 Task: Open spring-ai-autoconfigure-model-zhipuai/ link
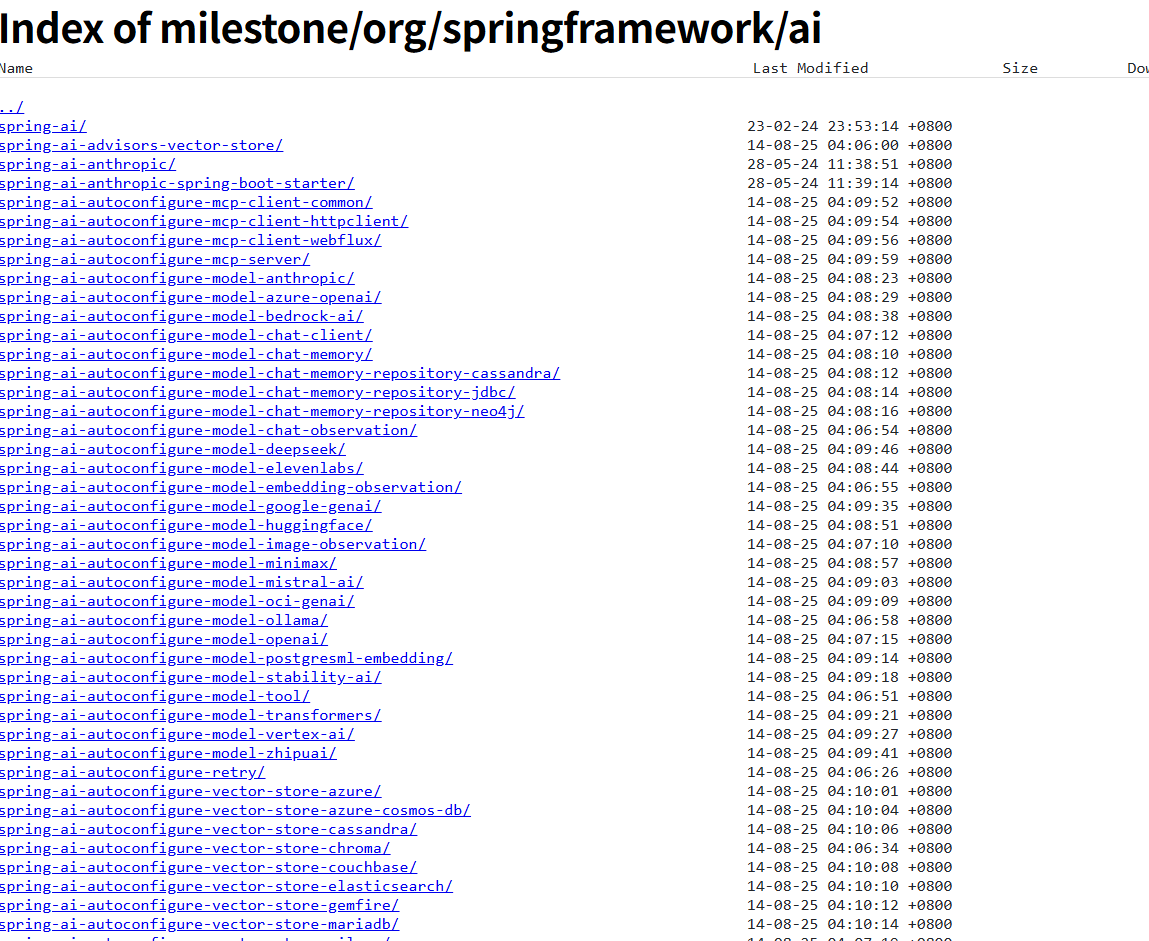(x=169, y=755)
